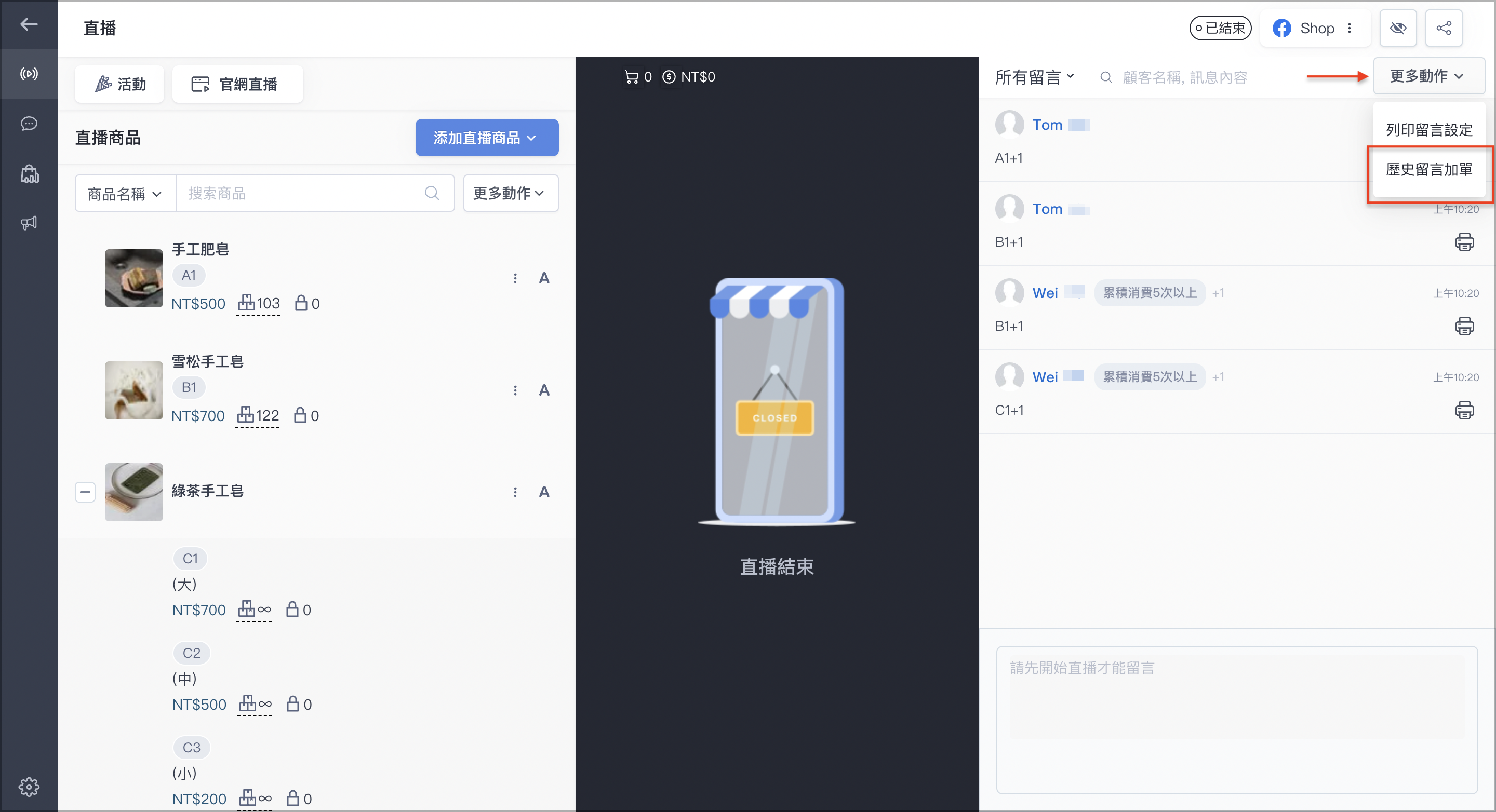Open the 活動 tab

point(120,84)
